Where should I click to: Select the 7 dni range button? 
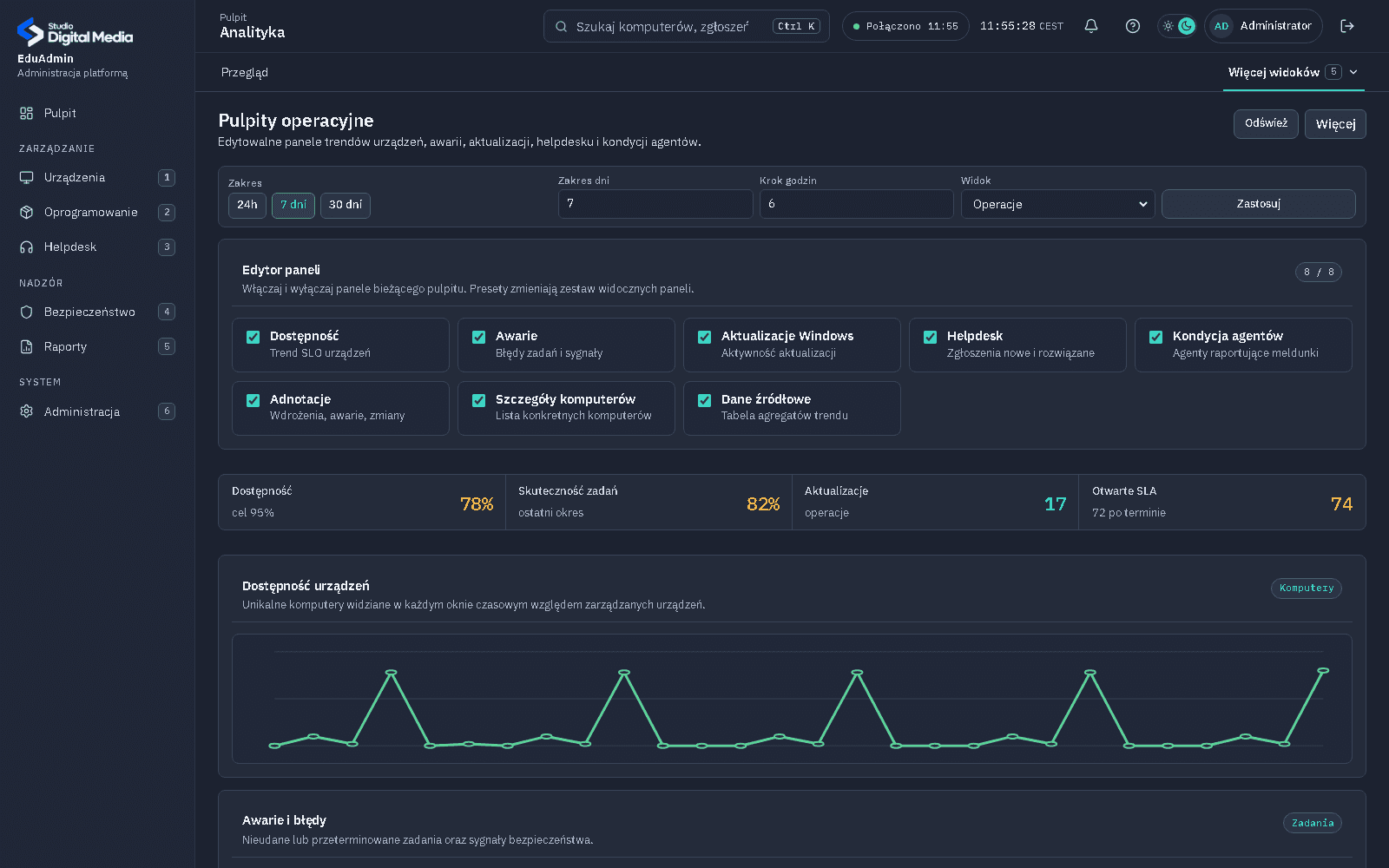293,205
